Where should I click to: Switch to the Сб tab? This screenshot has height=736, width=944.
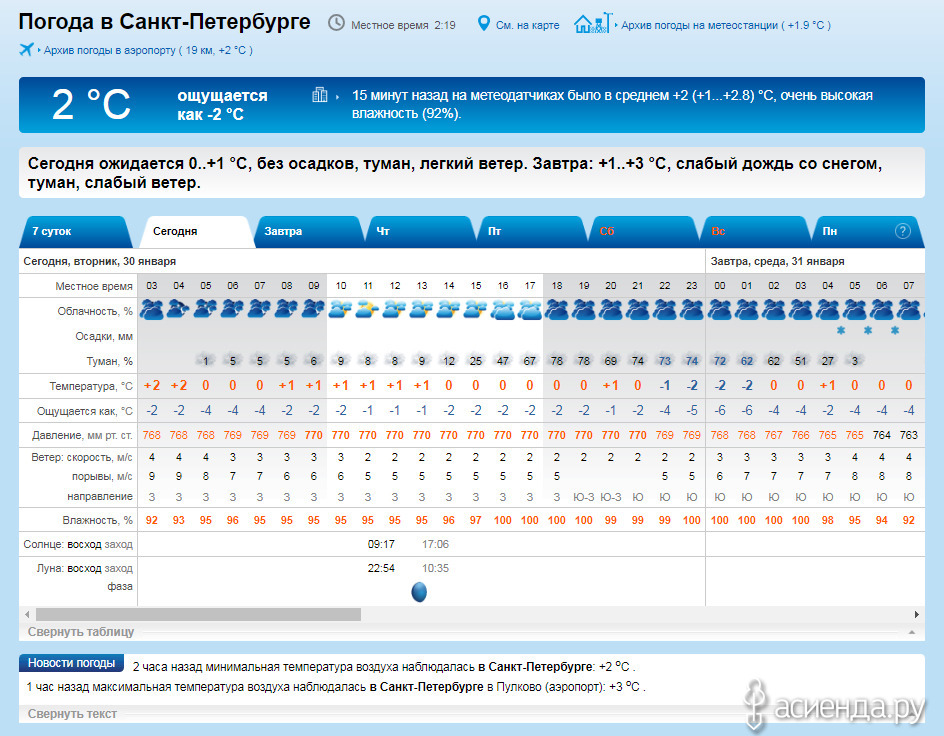click(644, 232)
